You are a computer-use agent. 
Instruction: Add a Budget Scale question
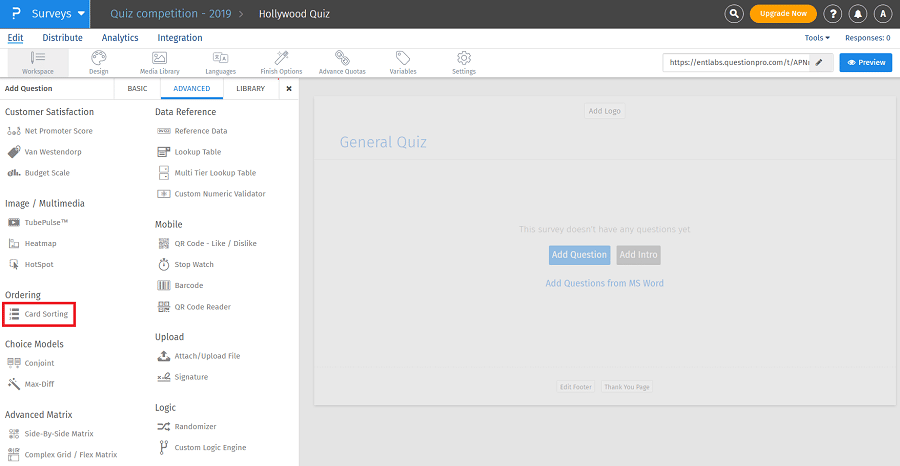[39, 173]
